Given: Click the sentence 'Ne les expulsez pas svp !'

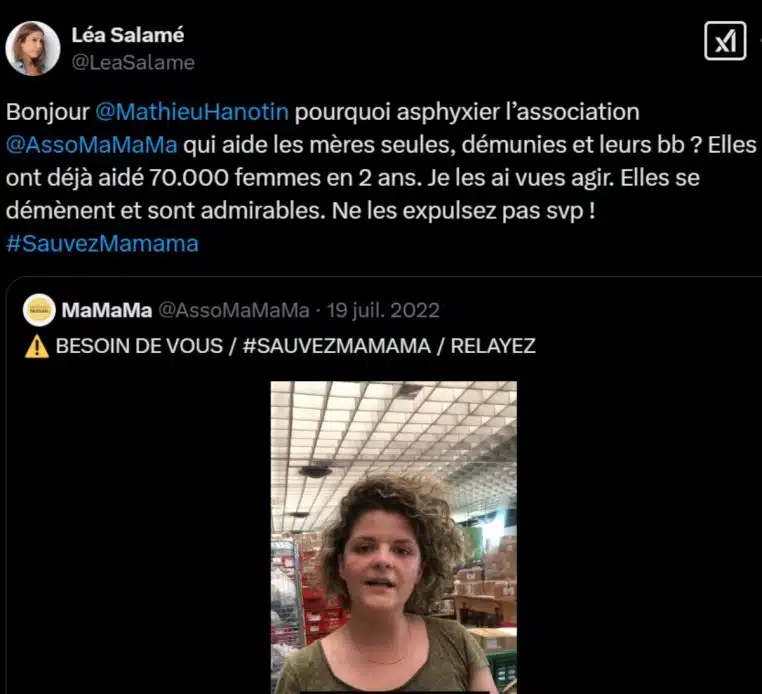Looking at the screenshot, I should [464, 211].
